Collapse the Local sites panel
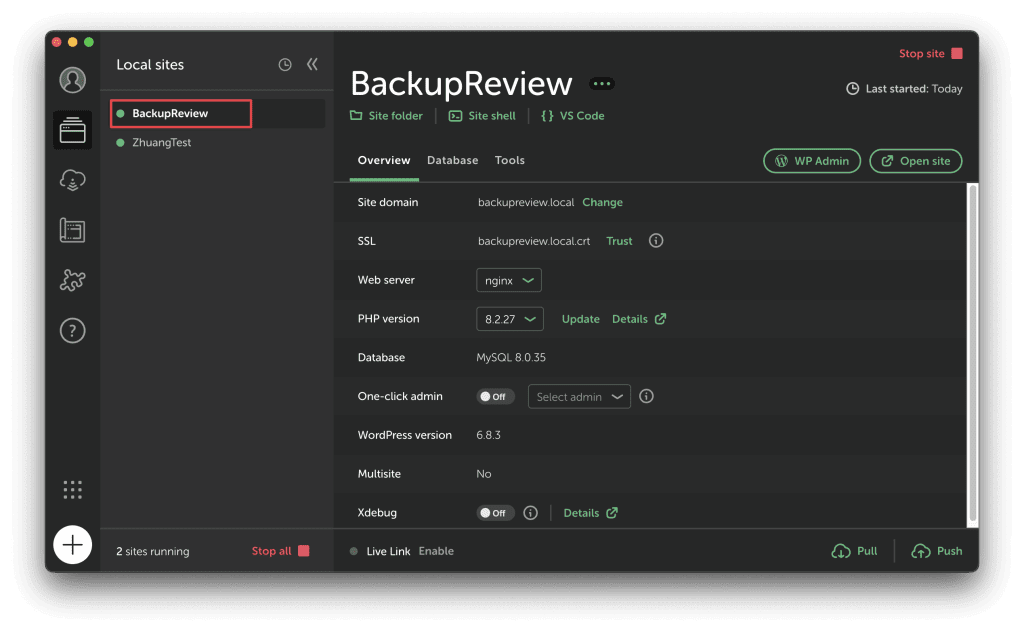The width and height of the screenshot is (1024, 632). [x=312, y=65]
